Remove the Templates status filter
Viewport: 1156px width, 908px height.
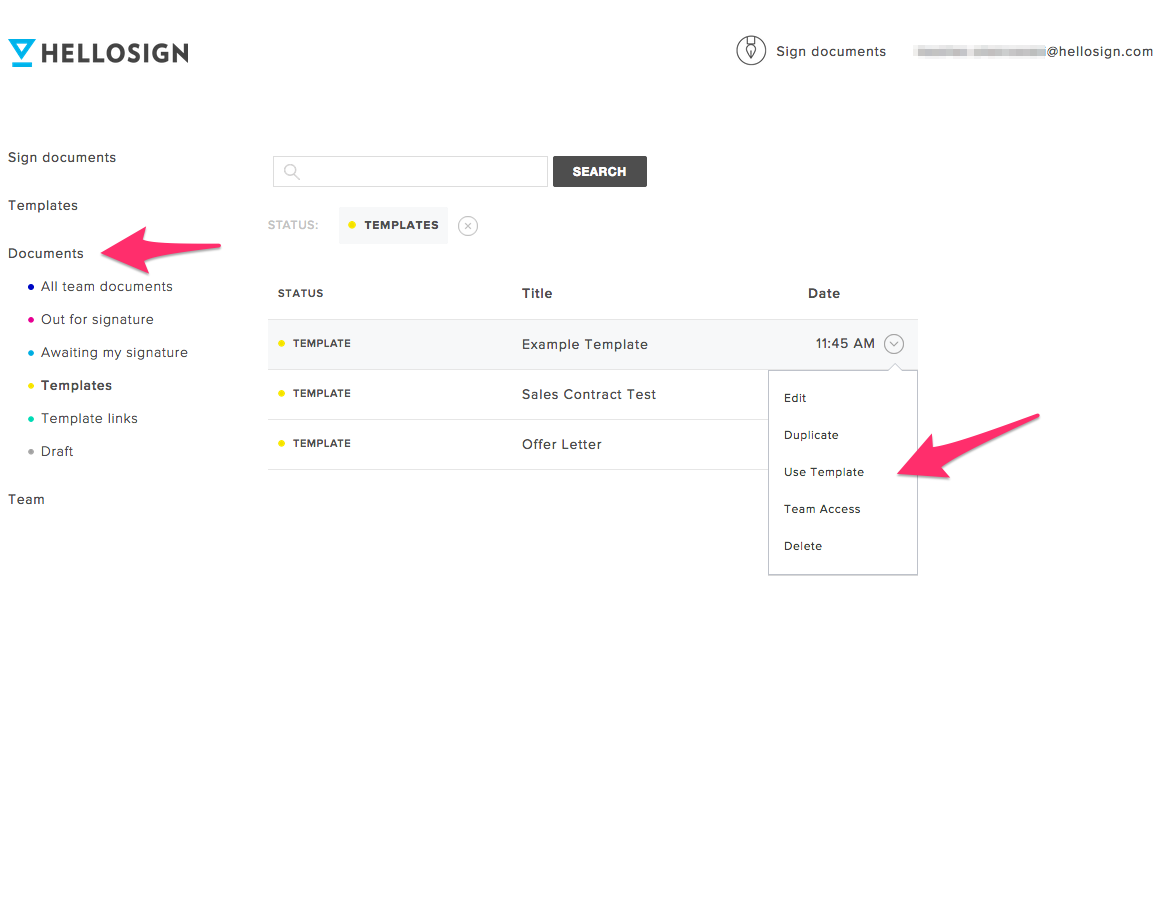coord(467,226)
